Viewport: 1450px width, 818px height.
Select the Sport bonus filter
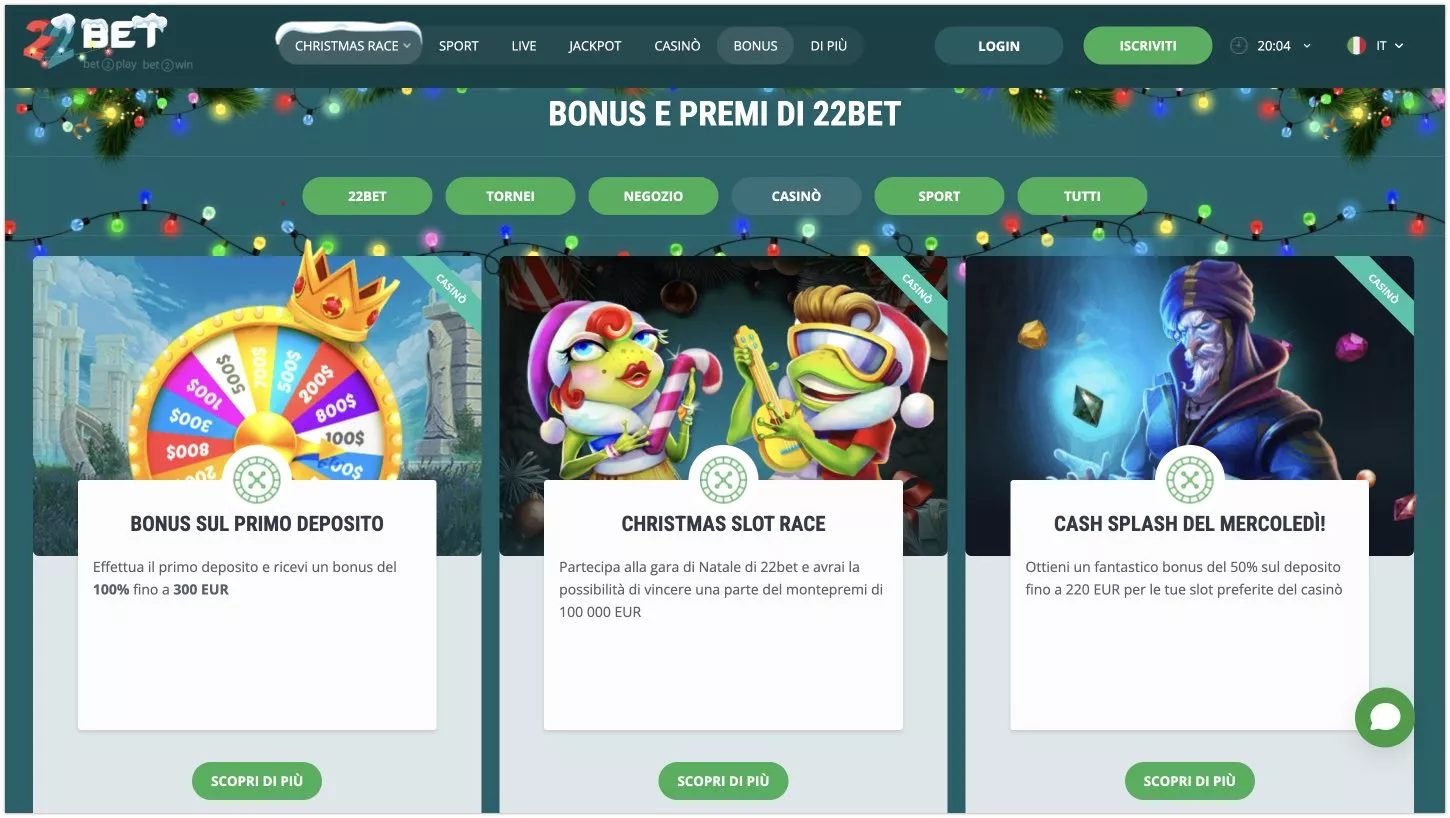point(939,196)
